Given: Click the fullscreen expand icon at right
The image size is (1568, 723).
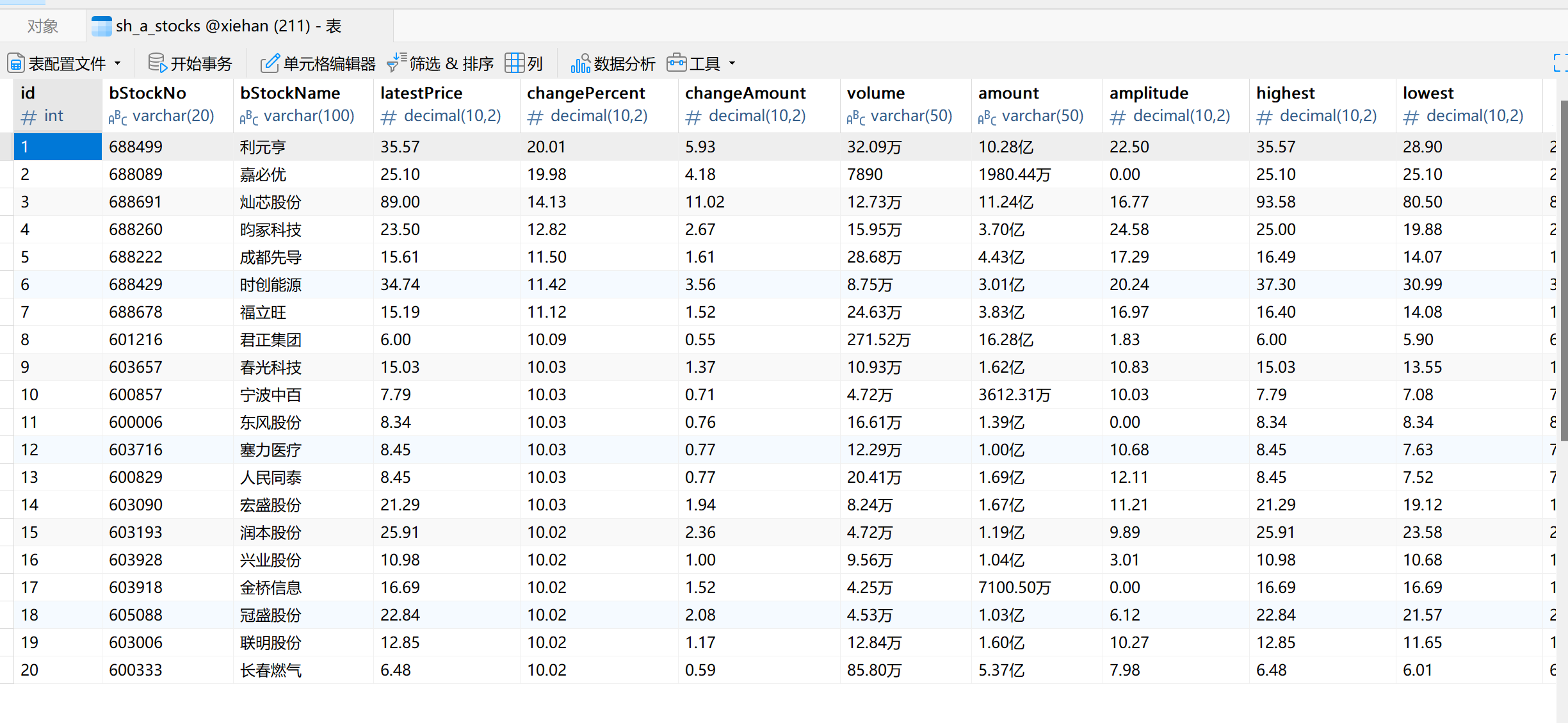Looking at the screenshot, I should click(x=1561, y=63).
